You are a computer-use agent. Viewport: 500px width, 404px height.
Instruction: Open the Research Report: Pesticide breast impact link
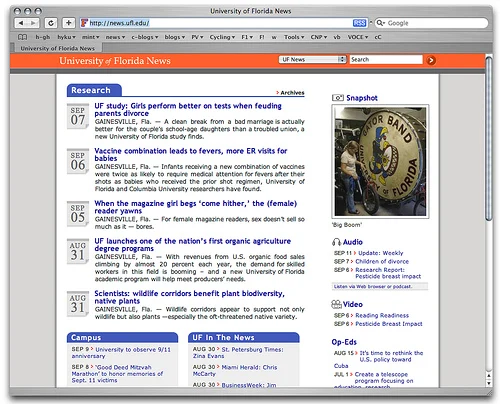(388, 273)
